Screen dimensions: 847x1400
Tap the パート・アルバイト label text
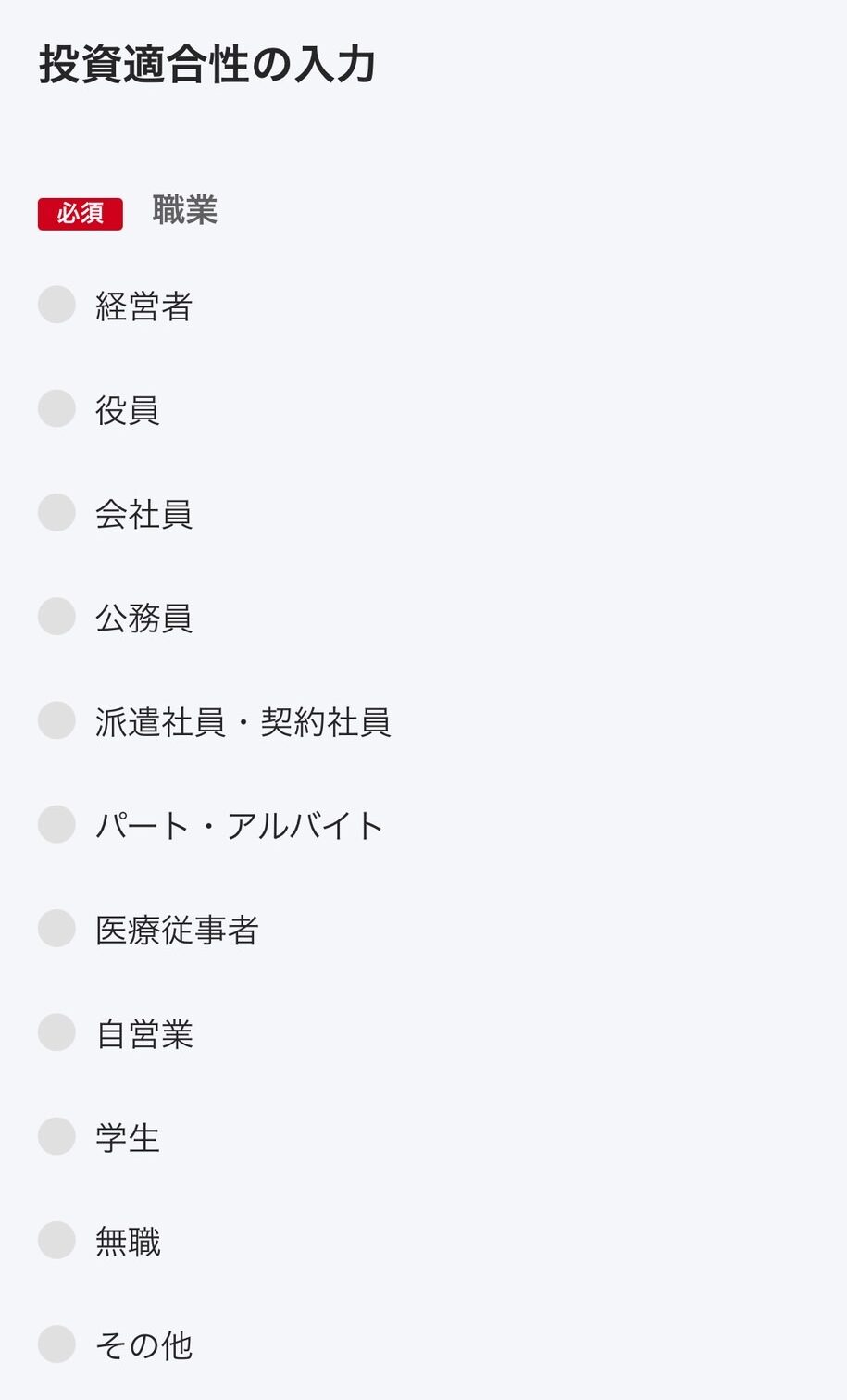pos(239,826)
